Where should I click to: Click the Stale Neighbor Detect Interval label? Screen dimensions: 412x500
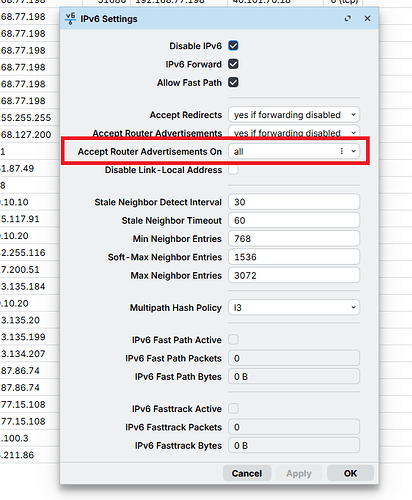tap(158, 202)
